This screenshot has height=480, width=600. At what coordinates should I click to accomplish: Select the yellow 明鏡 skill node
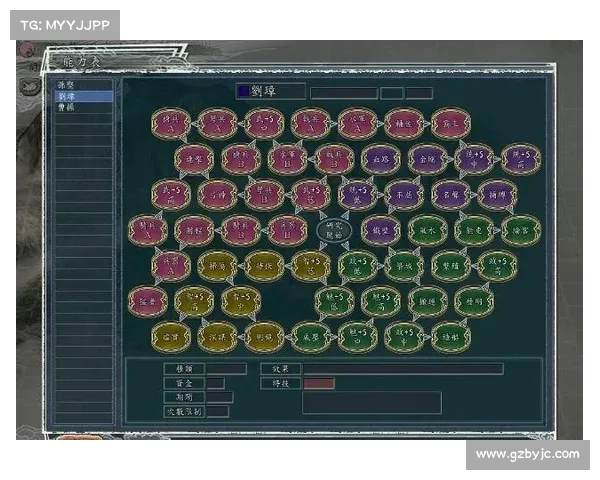(x=264, y=336)
